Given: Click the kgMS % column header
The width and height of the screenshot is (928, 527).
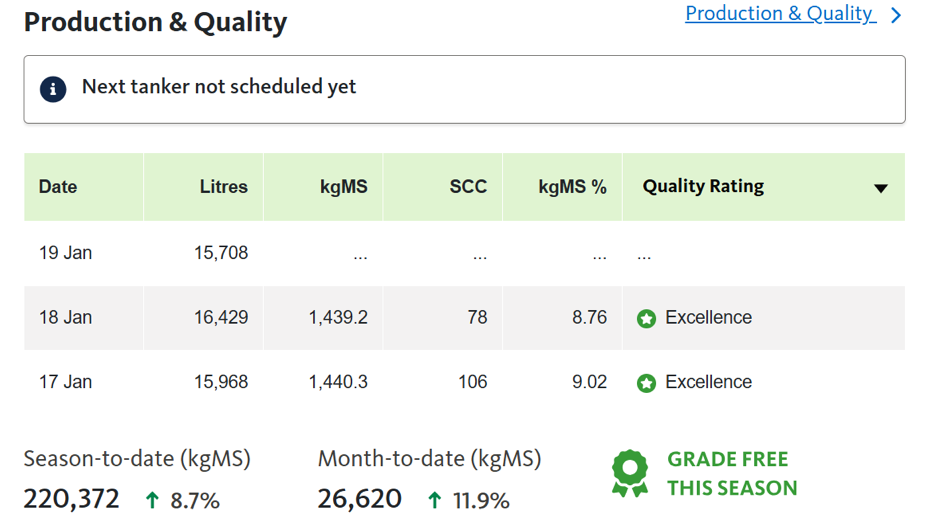Looking at the screenshot, I should coord(572,187).
